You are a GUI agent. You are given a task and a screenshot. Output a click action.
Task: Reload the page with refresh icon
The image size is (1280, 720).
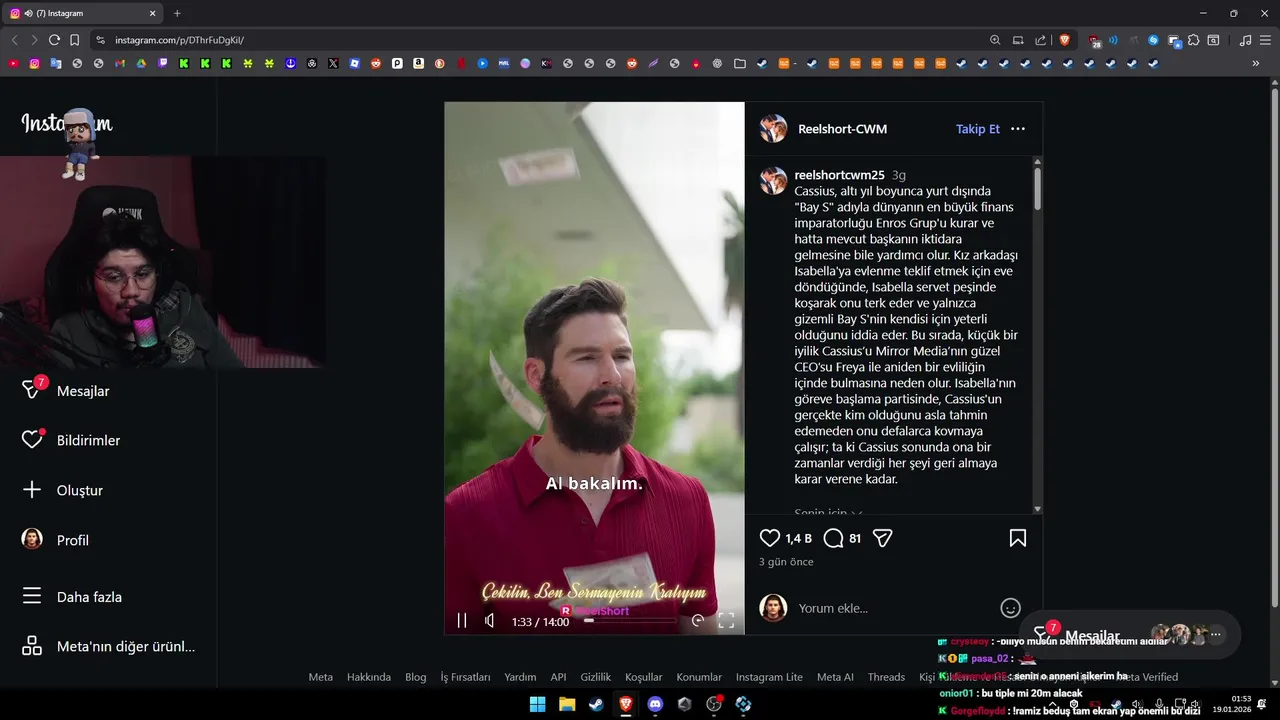tap(54, 40)
